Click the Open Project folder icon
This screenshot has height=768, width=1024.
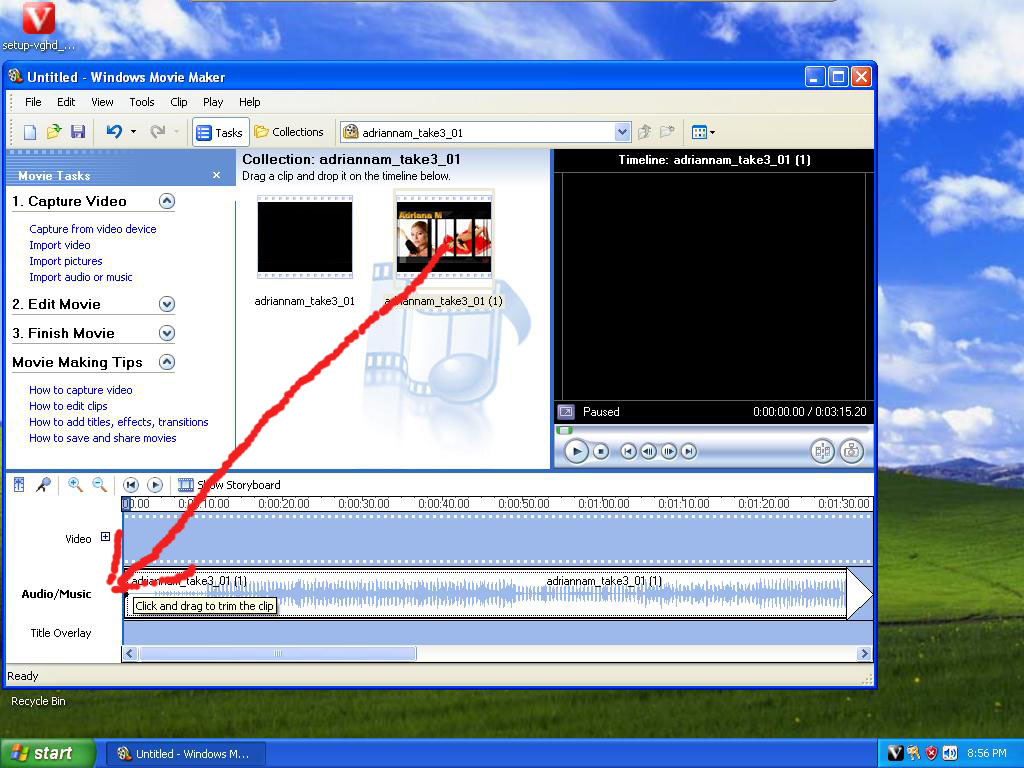click(54, 132)
